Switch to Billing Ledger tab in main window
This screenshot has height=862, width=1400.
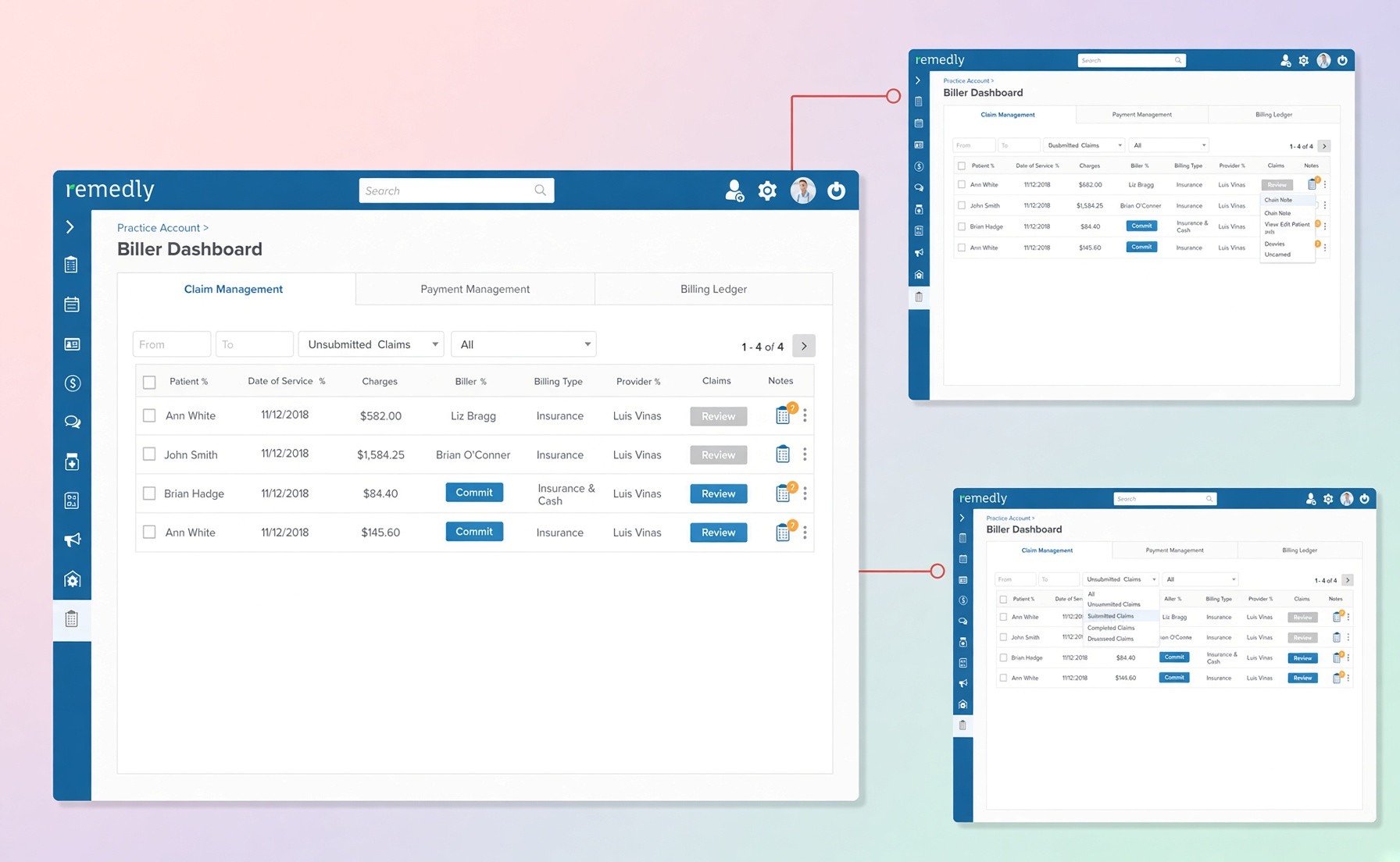point(713,289)
